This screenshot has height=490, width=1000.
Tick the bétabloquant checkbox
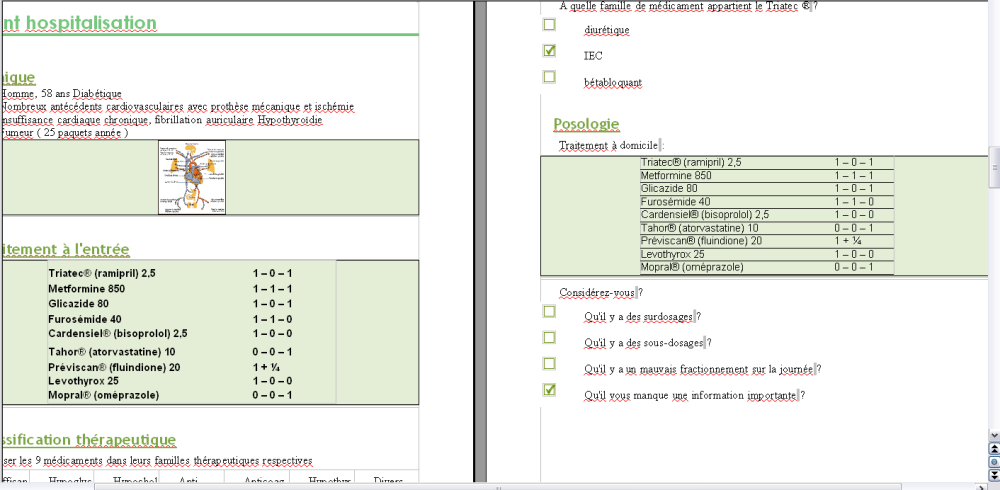[549, 77]
